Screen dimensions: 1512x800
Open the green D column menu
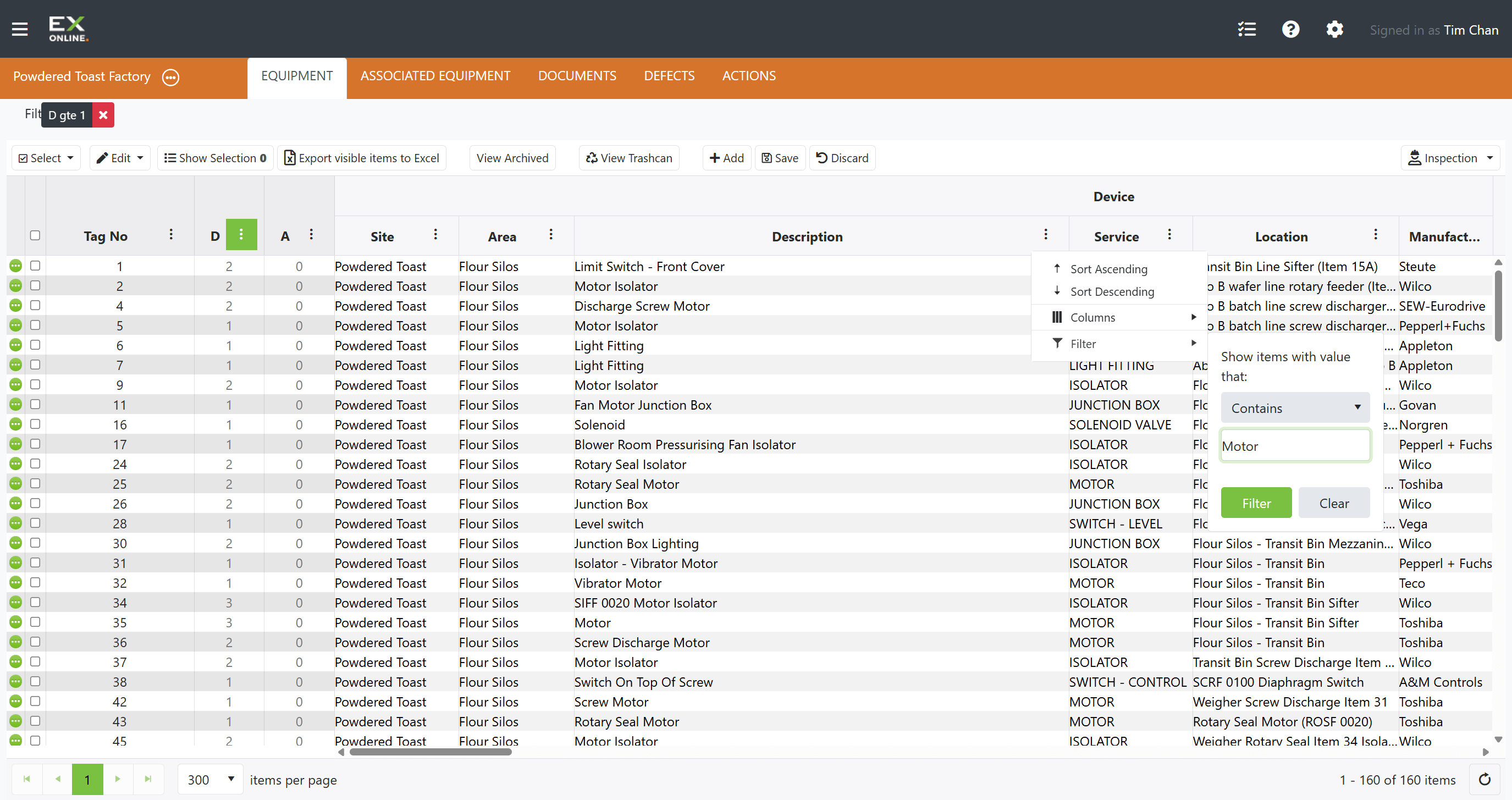(241, 235)
